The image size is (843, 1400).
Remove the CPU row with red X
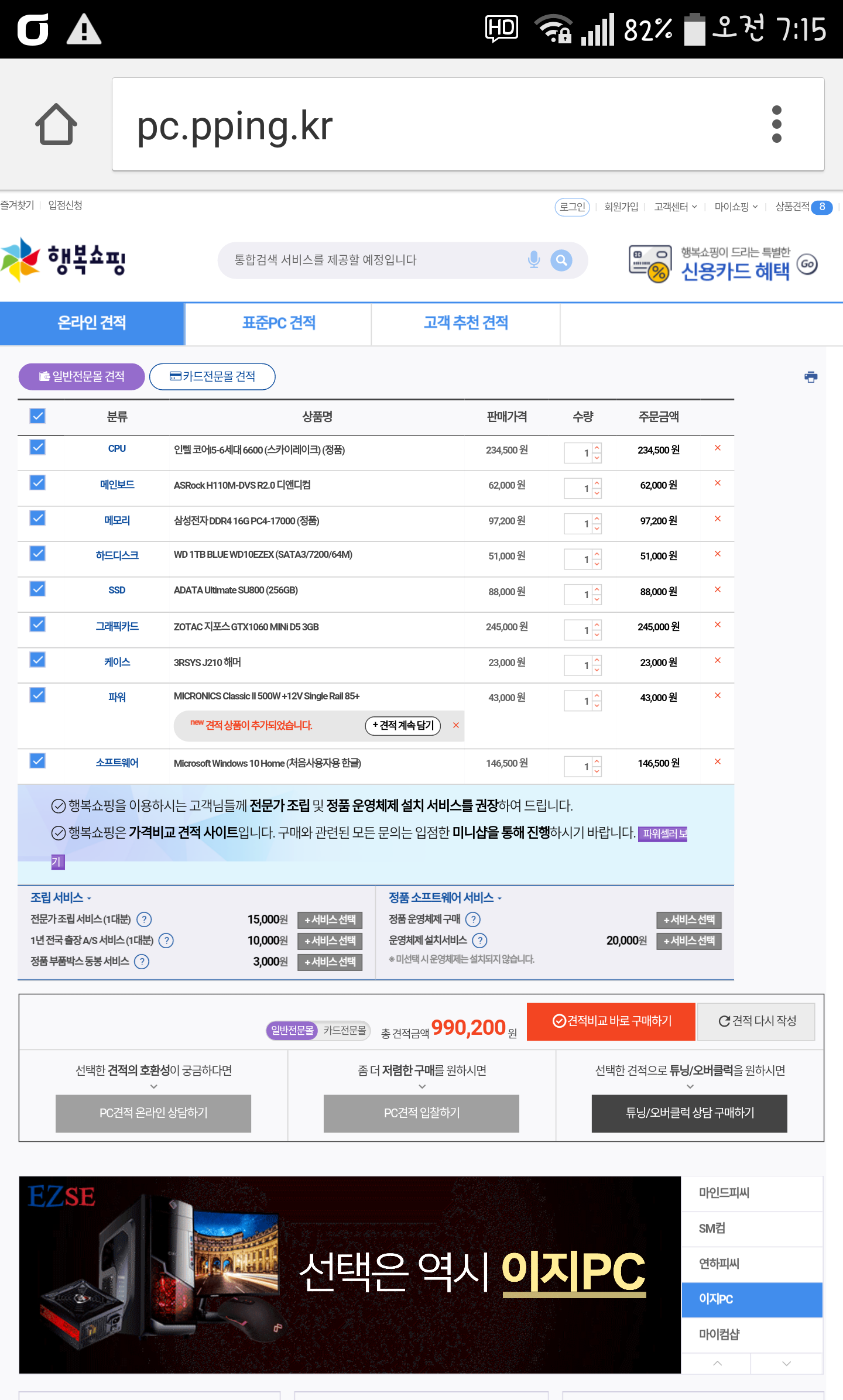pos(717,448)
